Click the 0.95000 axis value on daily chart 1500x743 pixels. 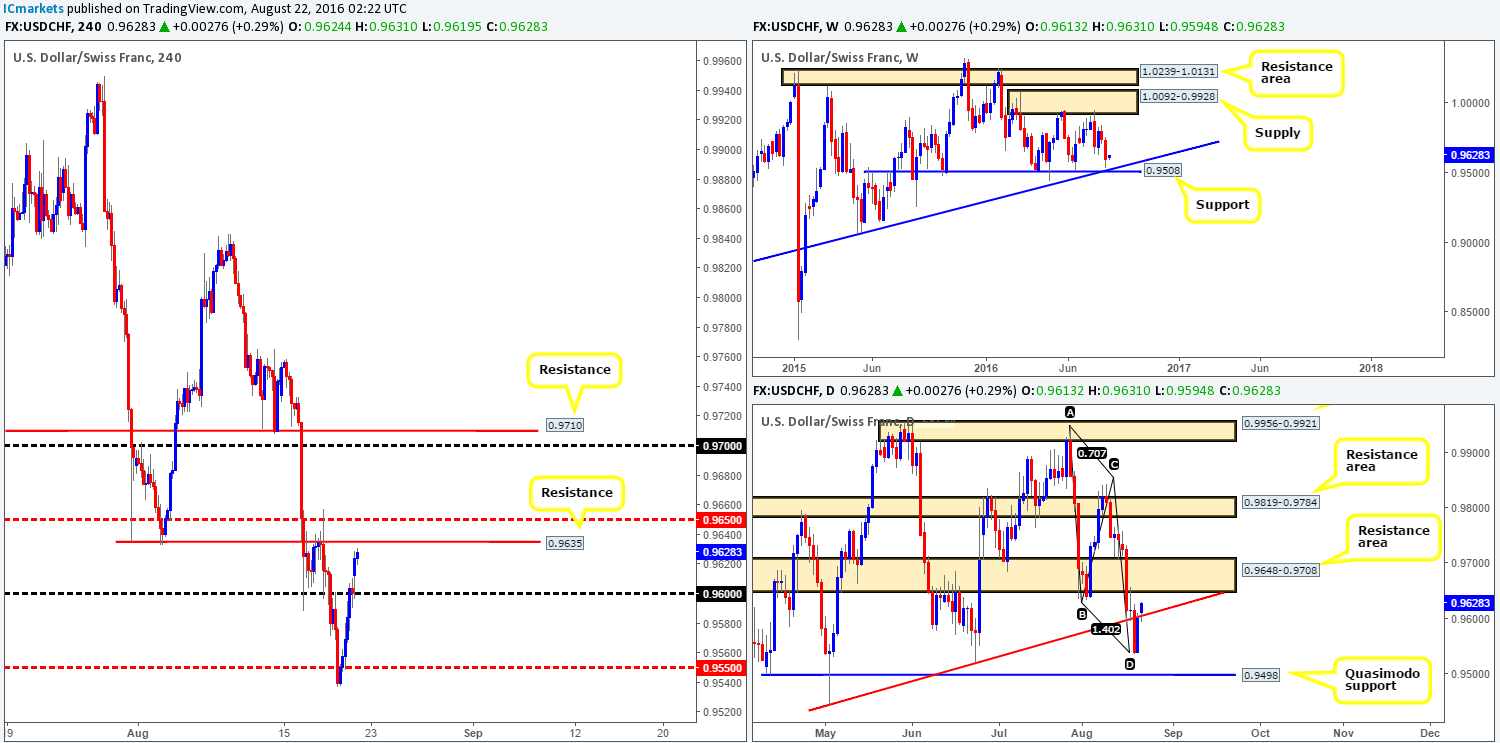1469,674
